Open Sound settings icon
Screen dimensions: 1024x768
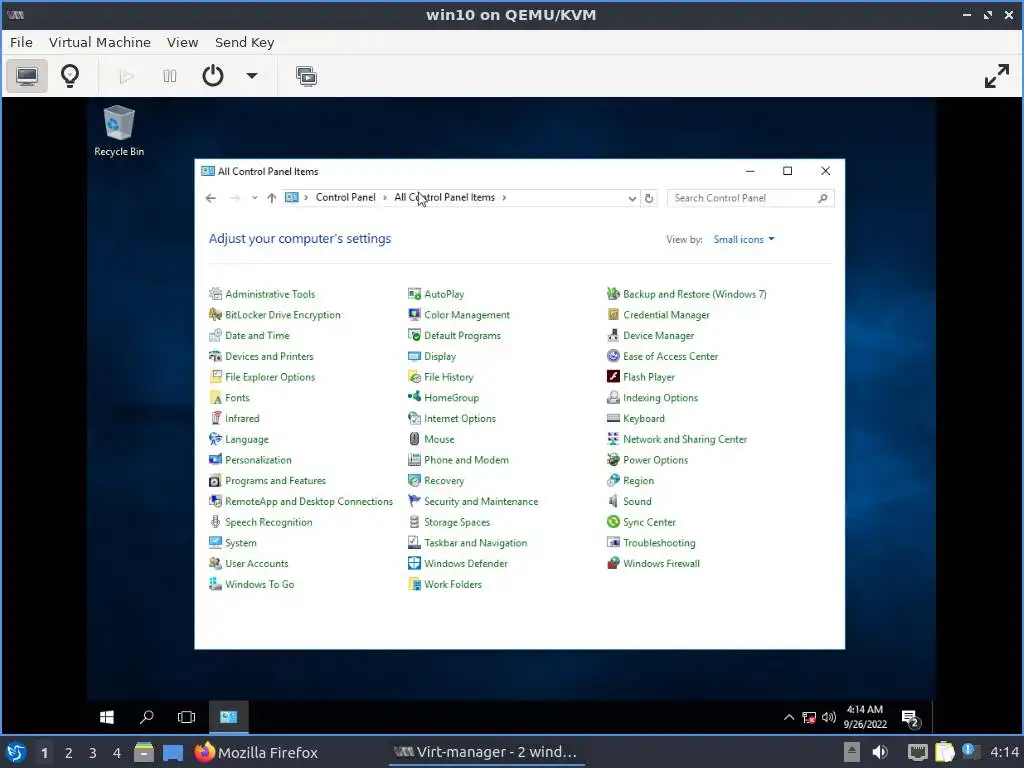coord(613,501)
